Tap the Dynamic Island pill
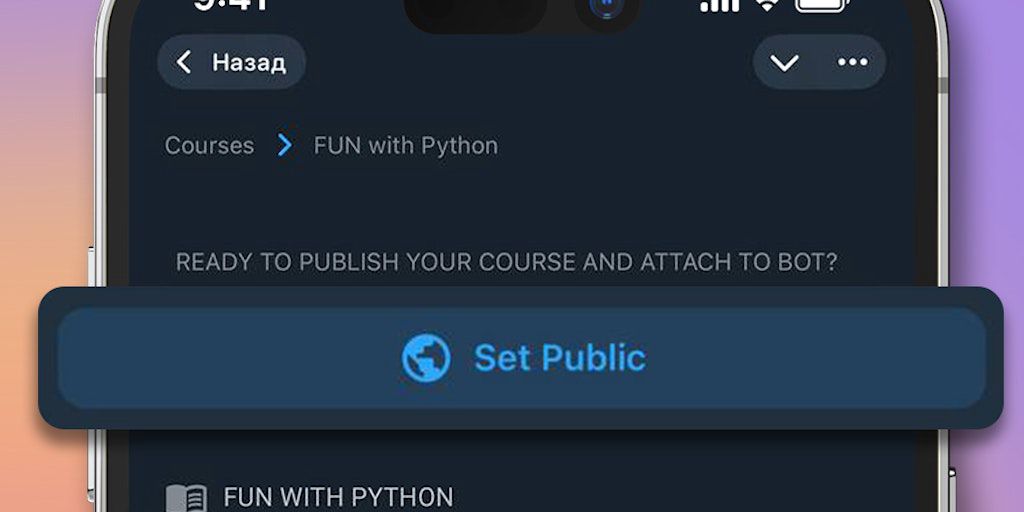 (x=476, y=12)
